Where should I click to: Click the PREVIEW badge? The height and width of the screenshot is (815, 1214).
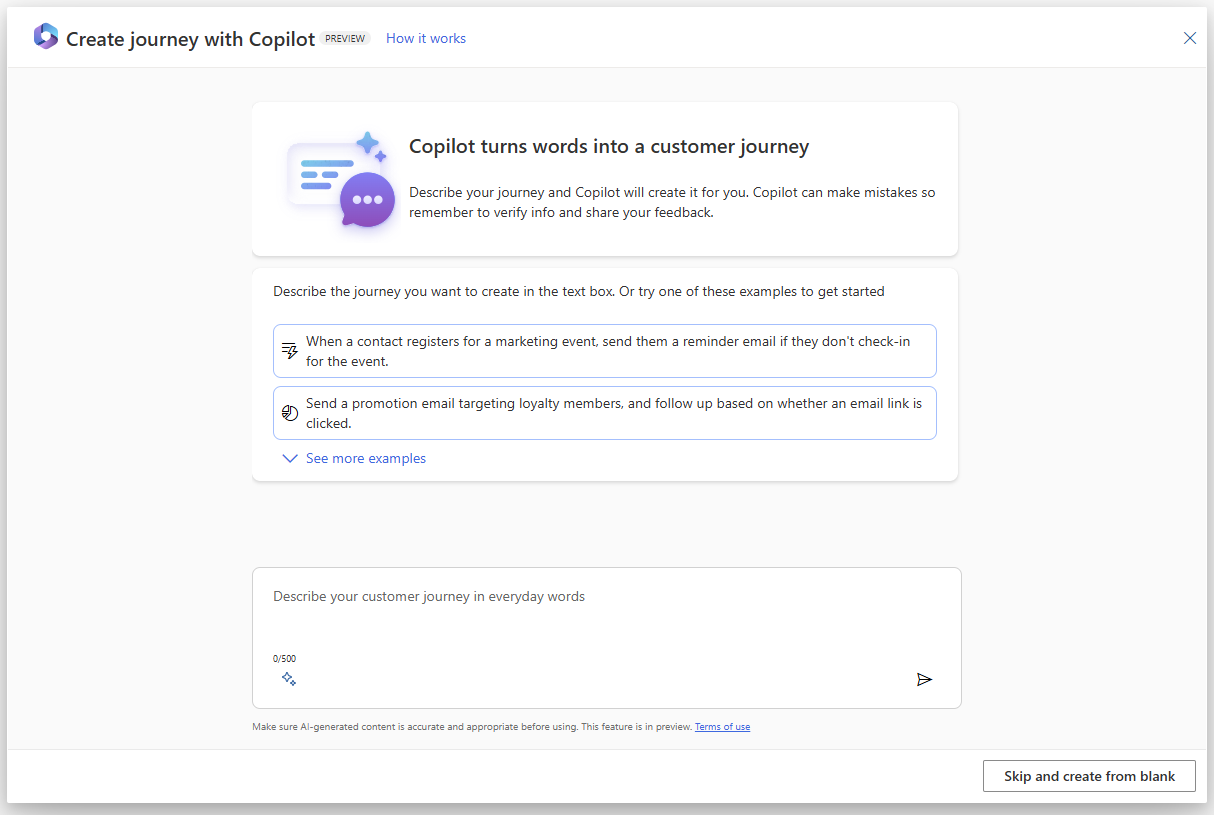point(345,38)
